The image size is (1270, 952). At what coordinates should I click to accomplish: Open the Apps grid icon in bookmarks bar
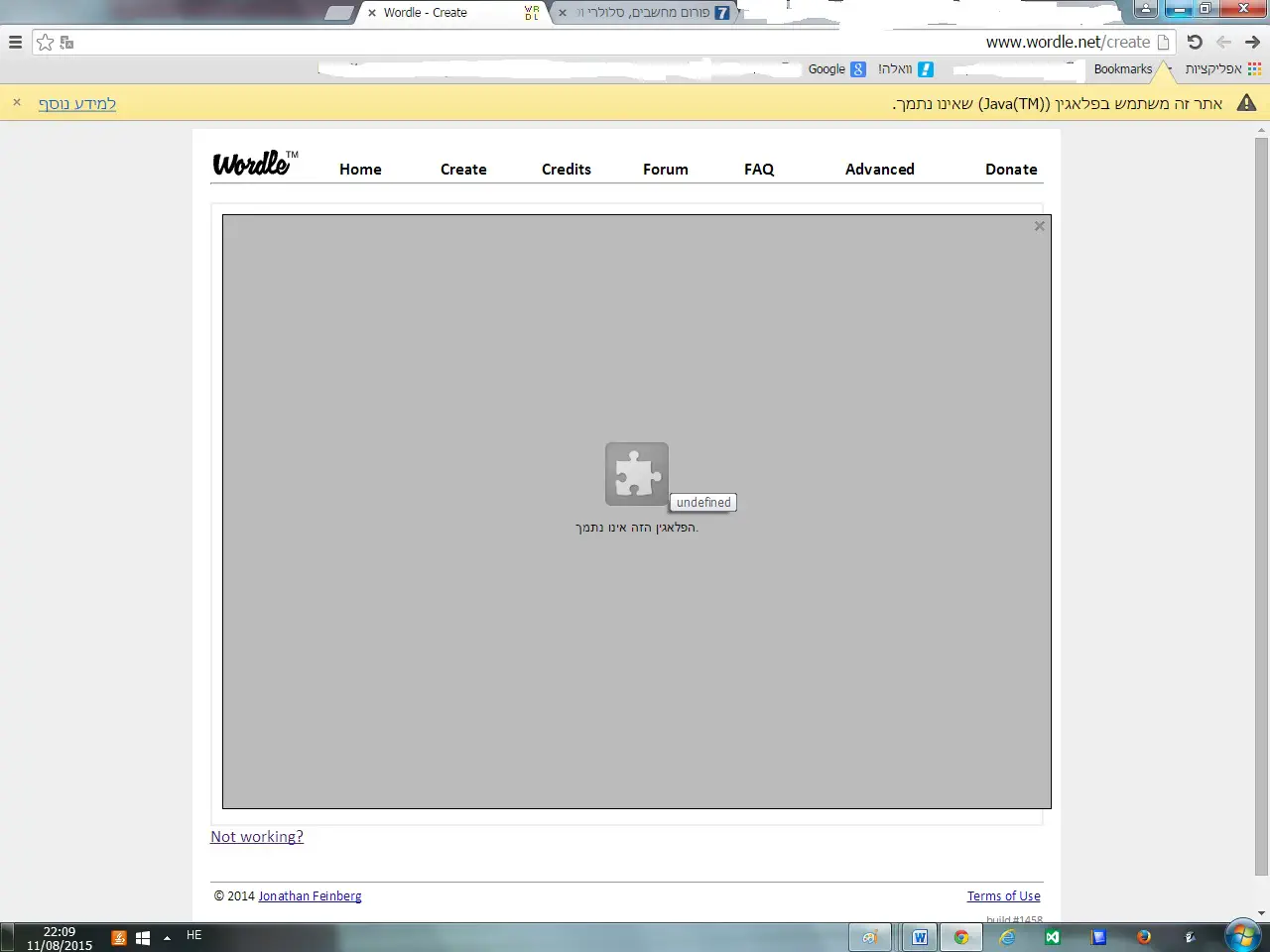point(1254,69)
